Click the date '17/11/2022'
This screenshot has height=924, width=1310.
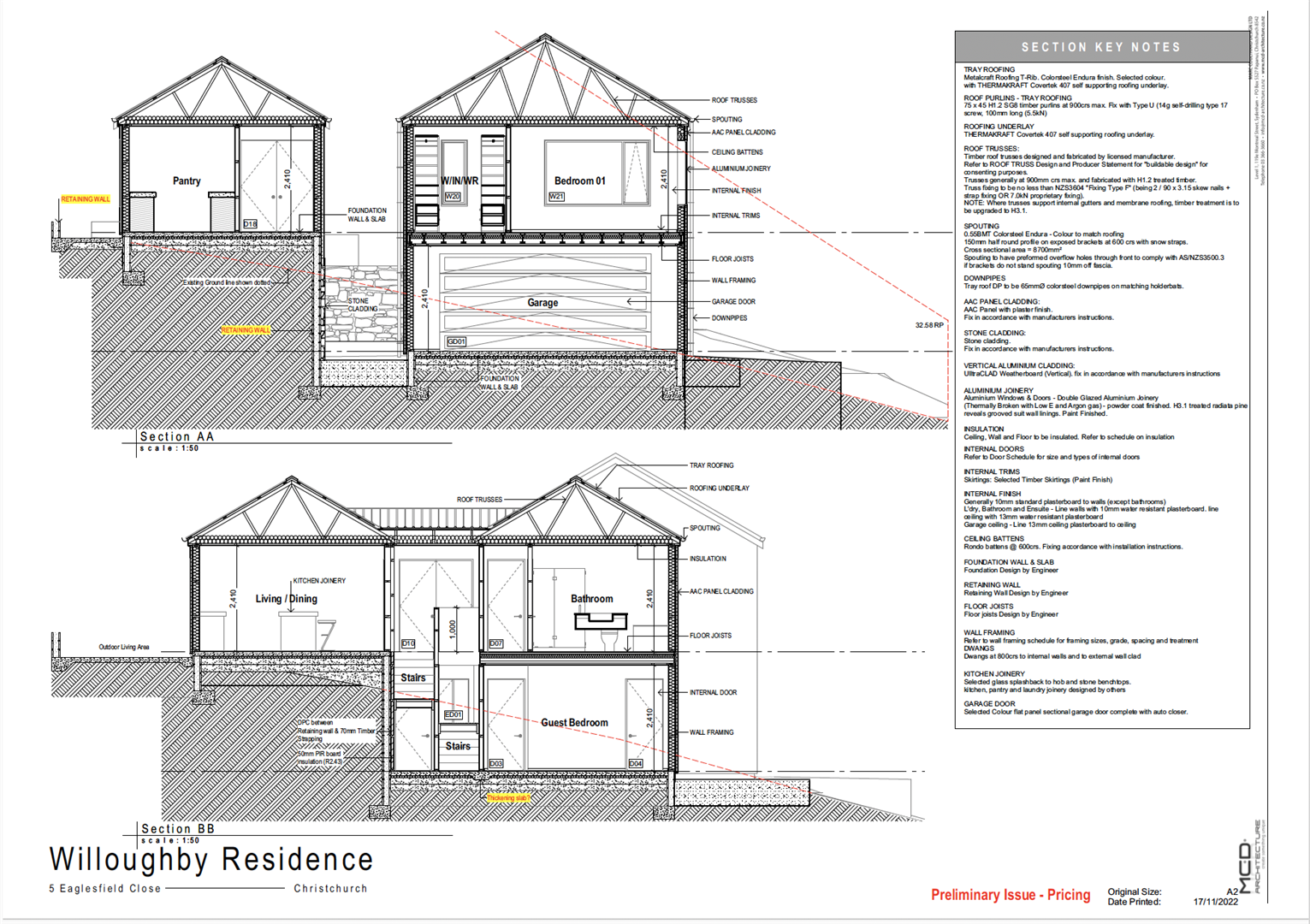pyautogui.click(x=1215, y=902)
